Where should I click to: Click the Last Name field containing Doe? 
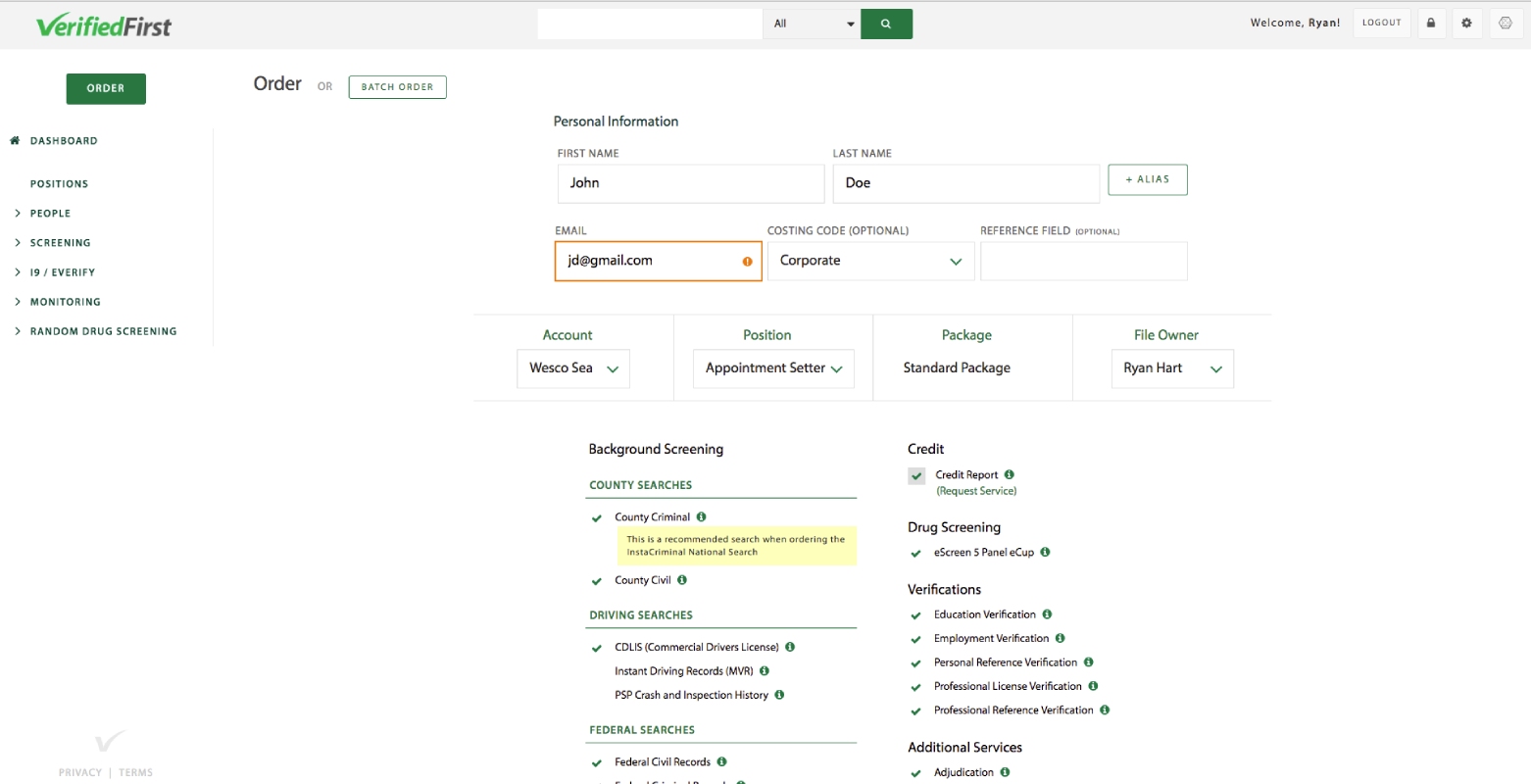coord(966,183)
